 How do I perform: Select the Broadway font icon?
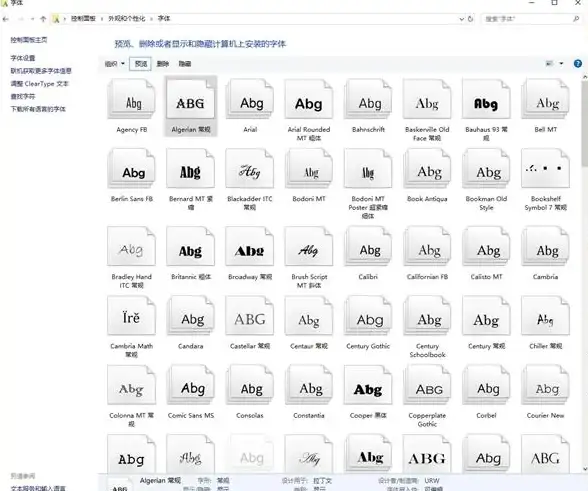pyautogui.click(x=250, y=246)
